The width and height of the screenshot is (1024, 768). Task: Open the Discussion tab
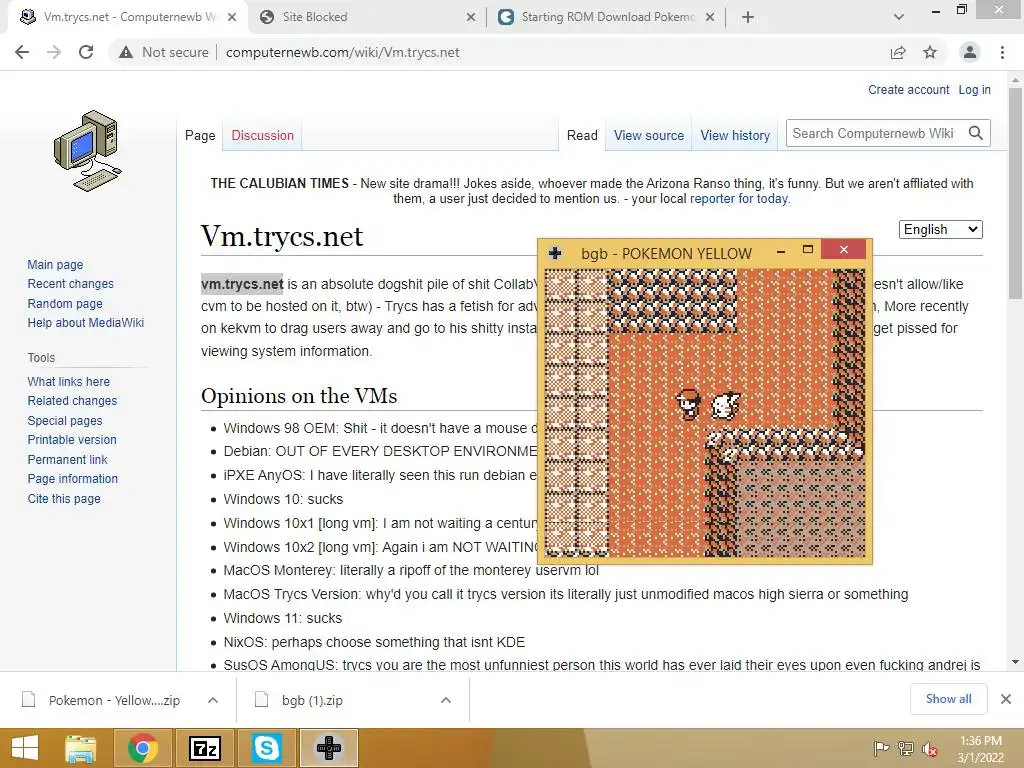click(263, 135)
